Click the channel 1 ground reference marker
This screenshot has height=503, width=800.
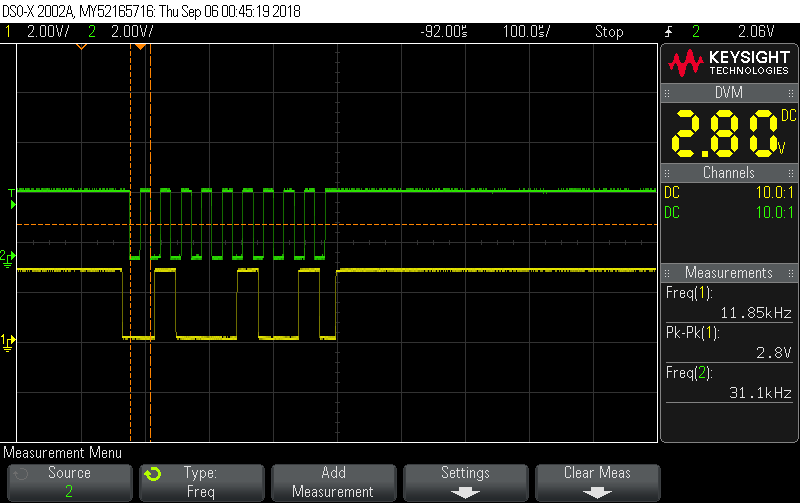click(x=8, y=342)
